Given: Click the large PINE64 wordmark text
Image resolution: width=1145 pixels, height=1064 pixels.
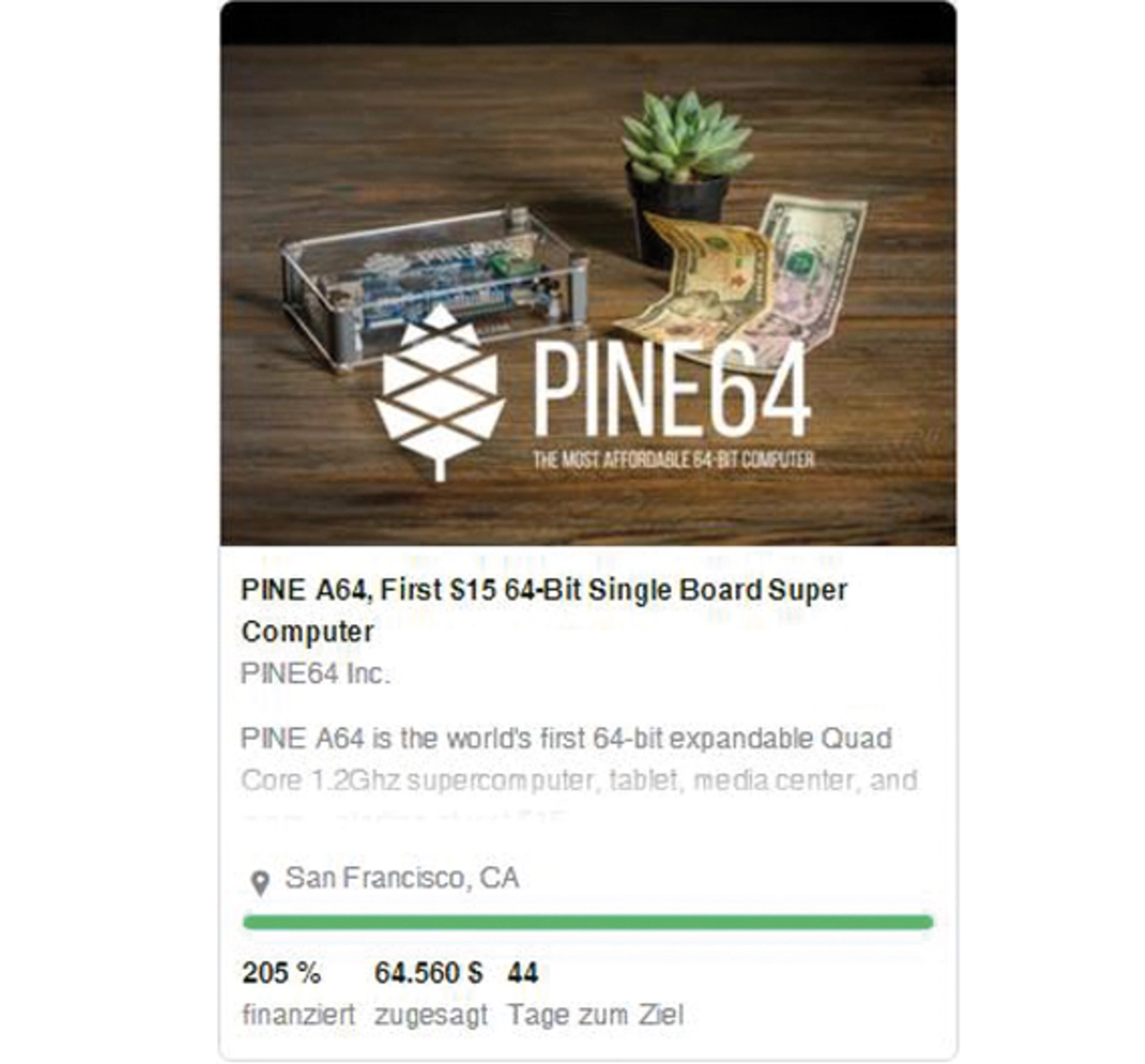Looking at the screenshot, I should coord(671,386).
